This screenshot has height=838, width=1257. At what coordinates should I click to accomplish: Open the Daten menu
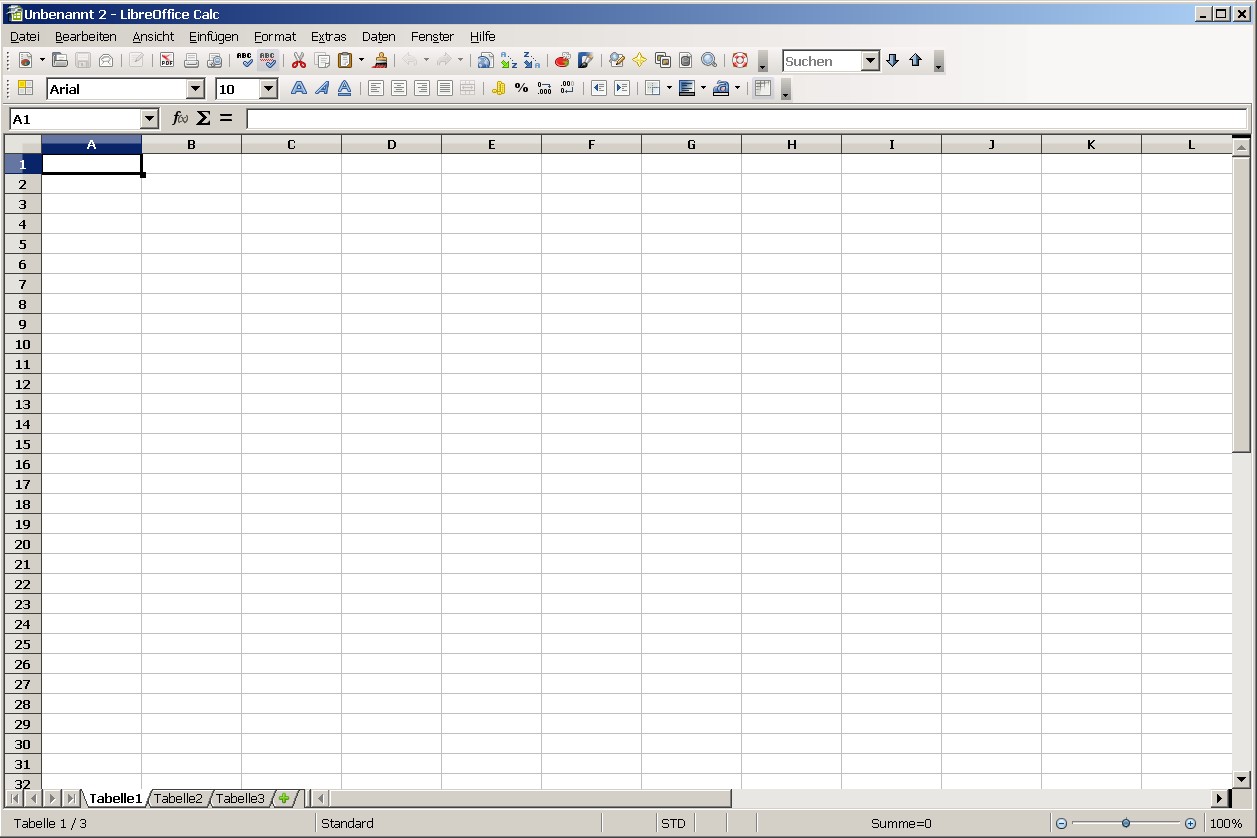click(378, 36)
